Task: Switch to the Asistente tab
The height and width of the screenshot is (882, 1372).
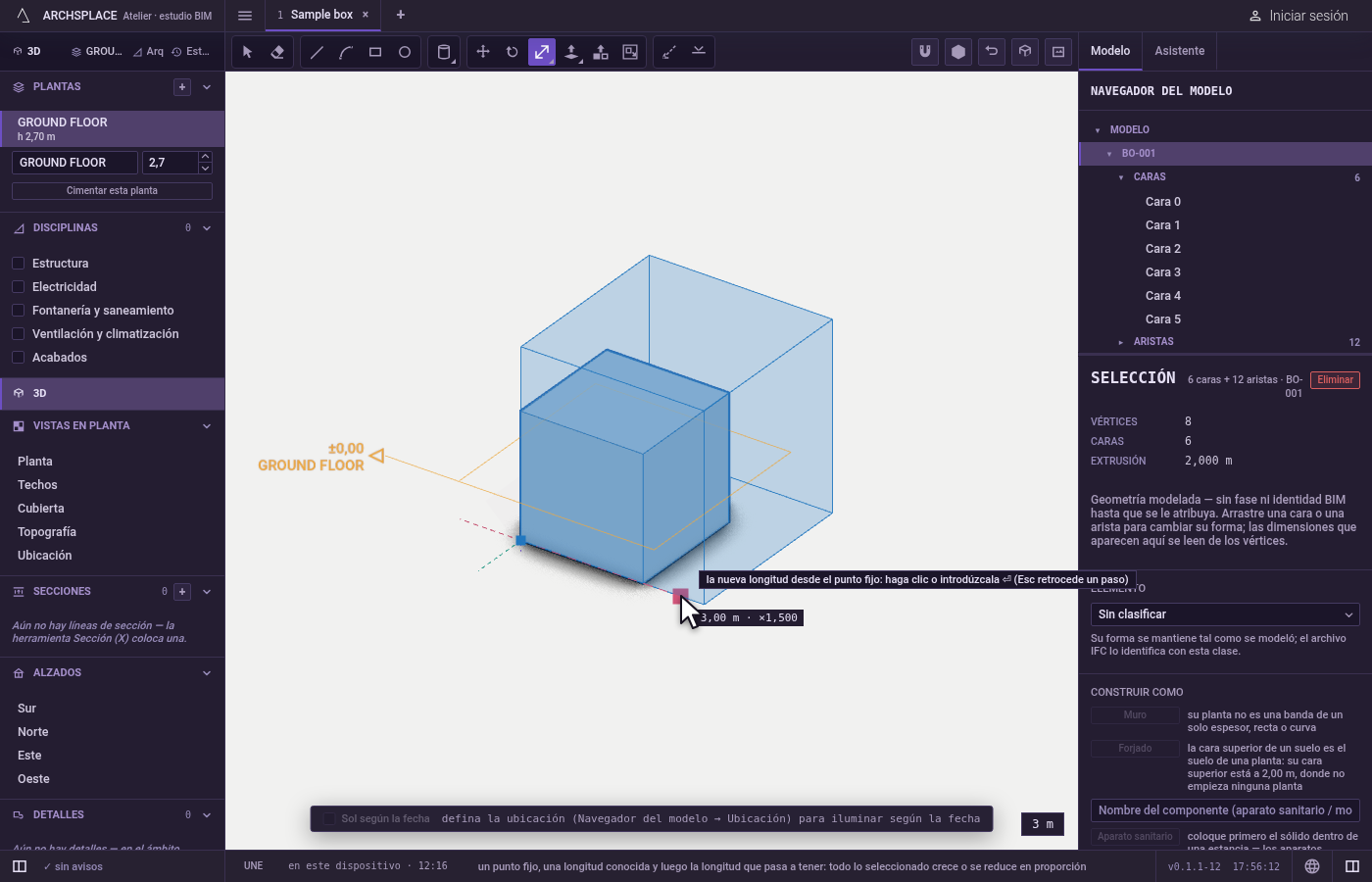Action: click(x=1180, y=51)
